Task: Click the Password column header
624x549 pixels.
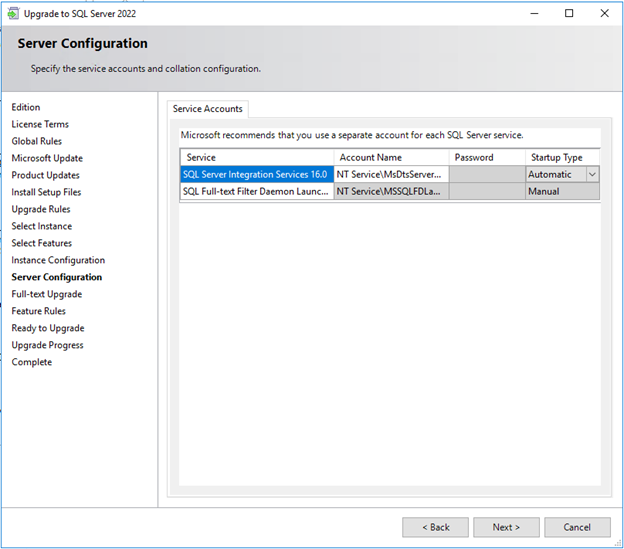Action: [x=487, y=157]
